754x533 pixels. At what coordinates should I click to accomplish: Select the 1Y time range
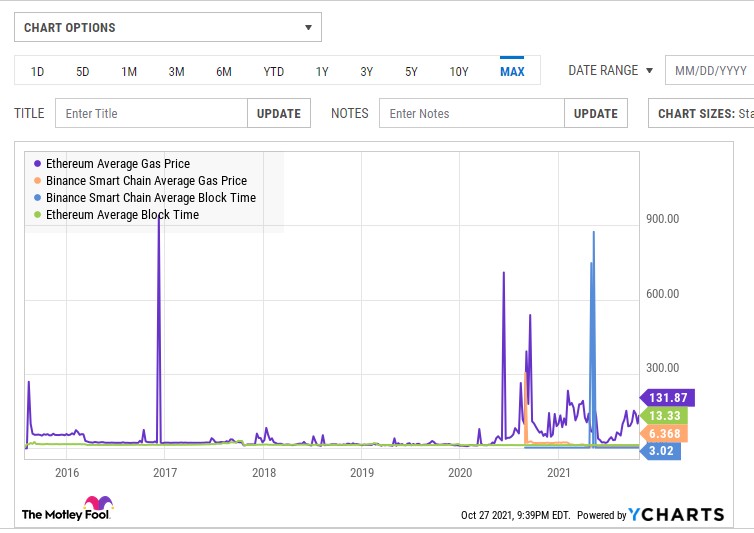322,72
